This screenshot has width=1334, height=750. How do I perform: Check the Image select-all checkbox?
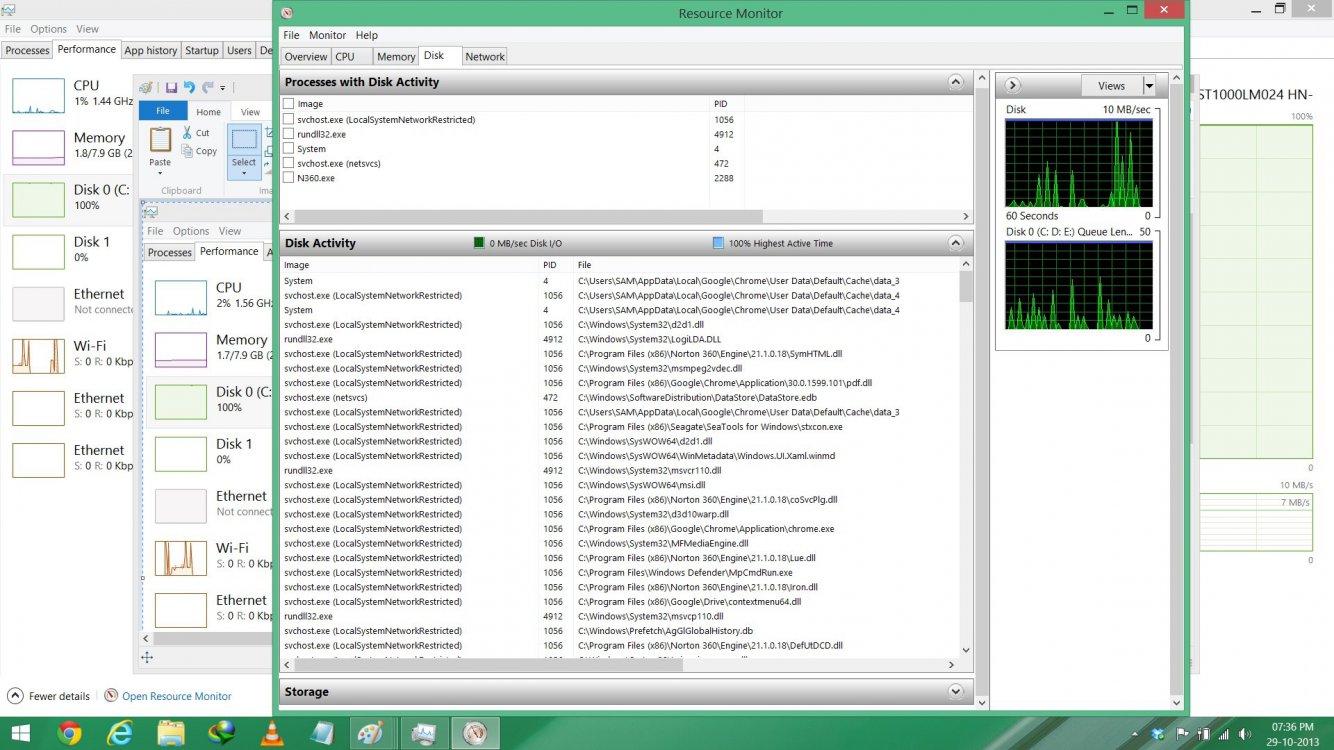[x=289, y=103]
